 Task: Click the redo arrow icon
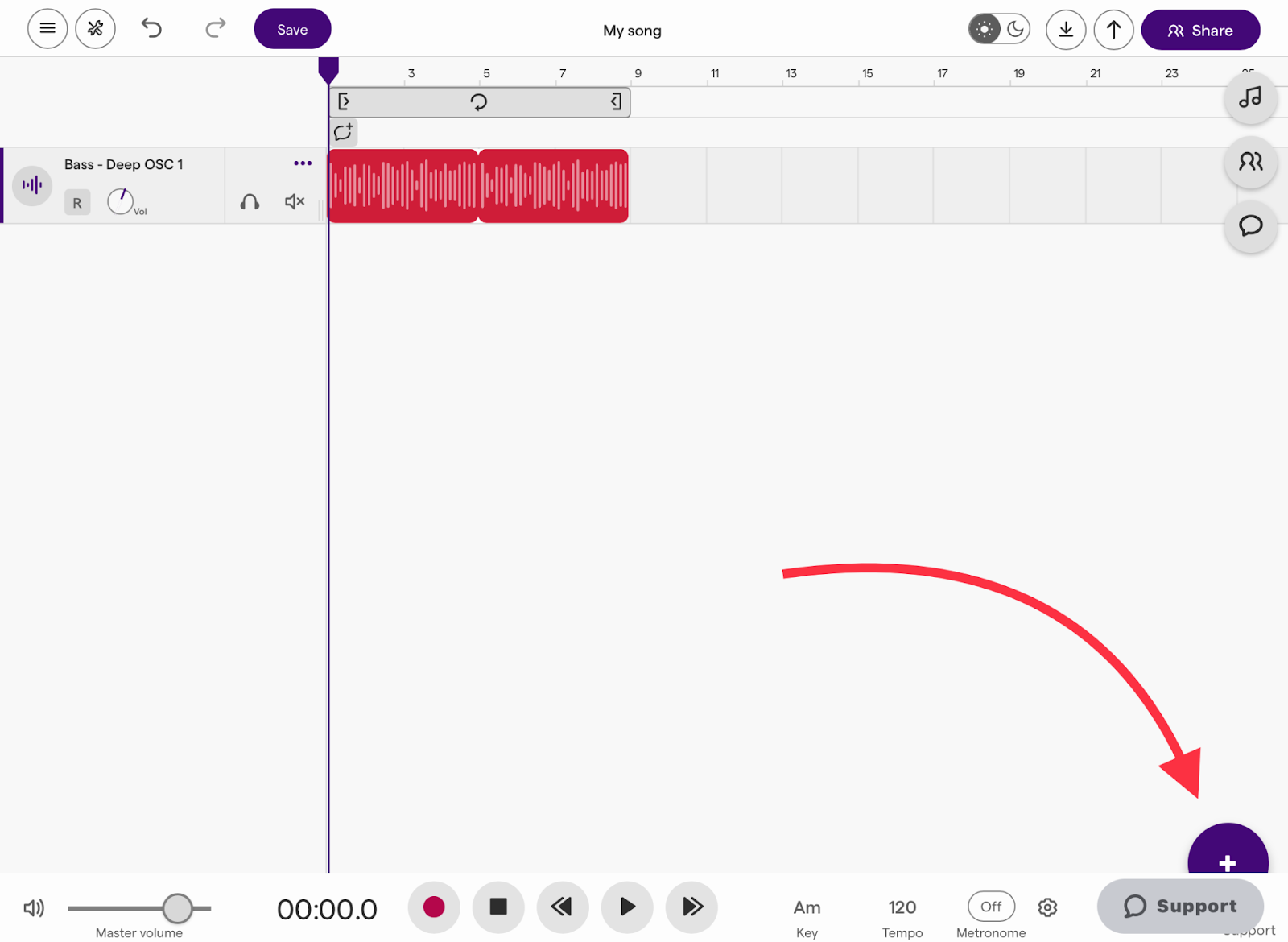[x=215, y=29]
